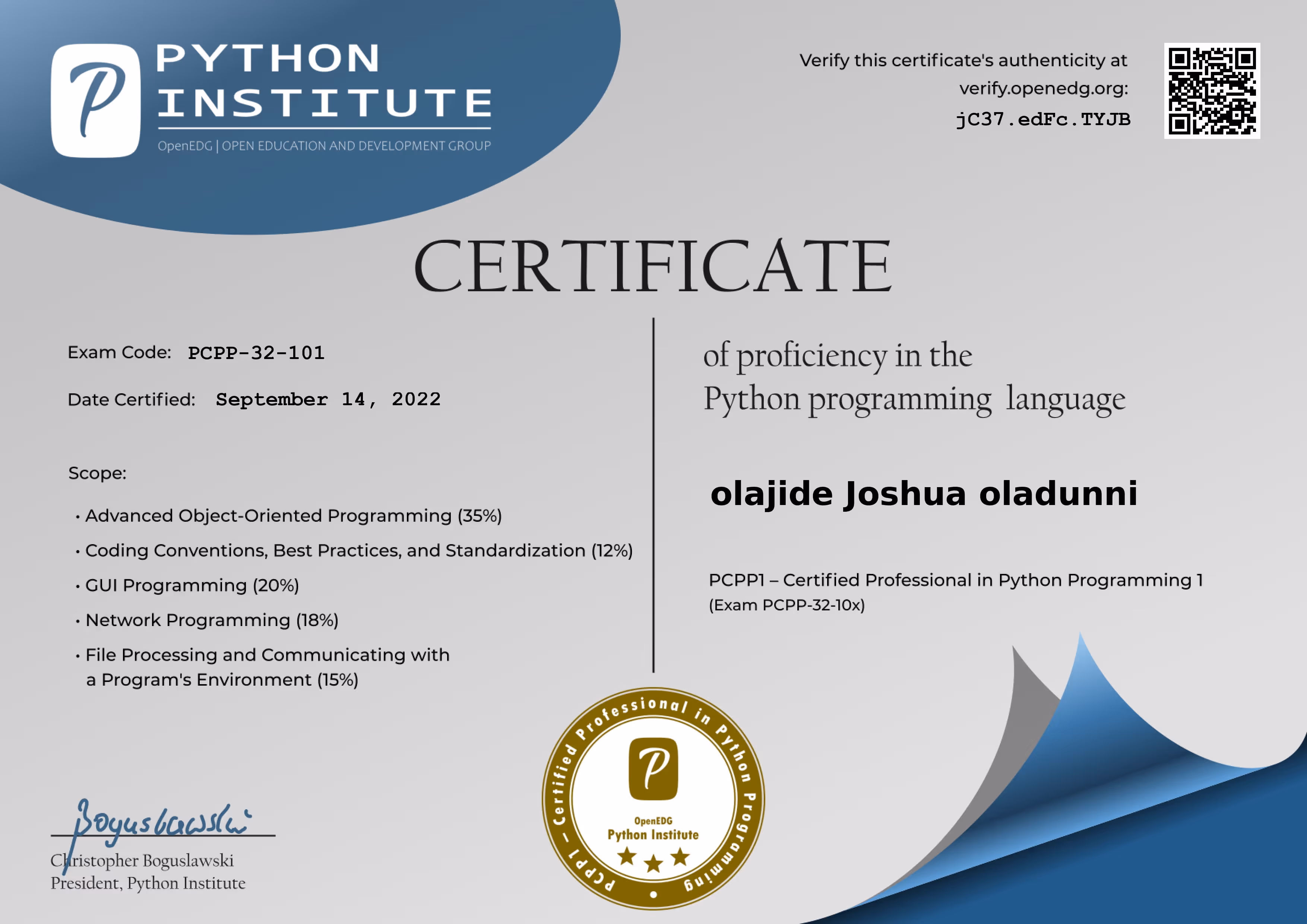
Task: Click GUI Programming (20%) scope item
Action: click(x=192, y=585)
